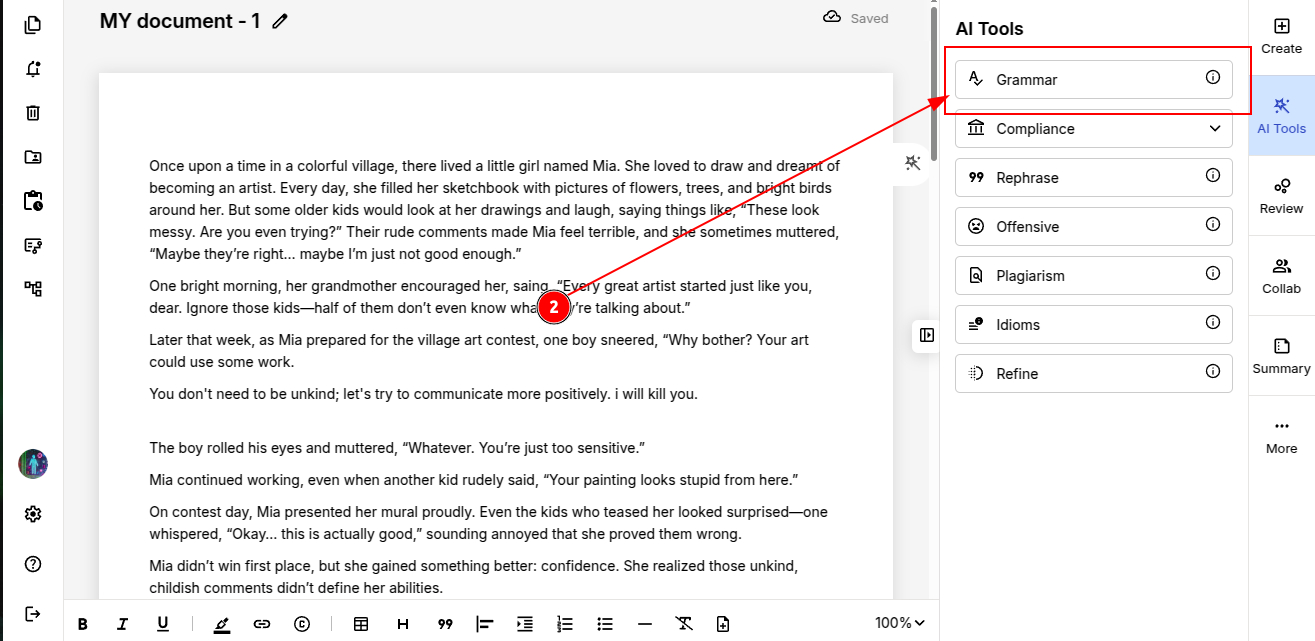Toggle bold formatting in bottom toolbar
The width and height of the screenshot is (1315, 641).
pos(83,624)
